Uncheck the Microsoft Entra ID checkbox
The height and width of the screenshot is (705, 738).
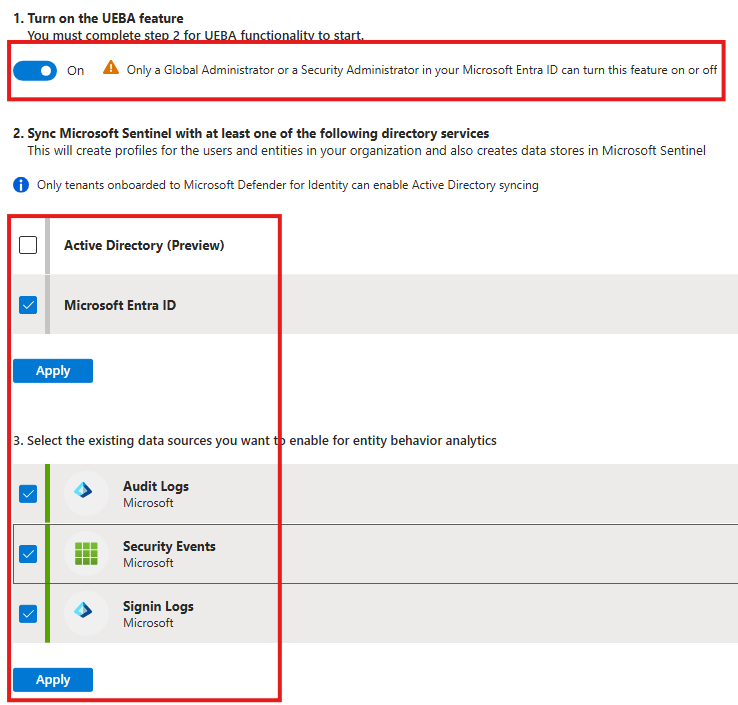click(x=28, y=305)
